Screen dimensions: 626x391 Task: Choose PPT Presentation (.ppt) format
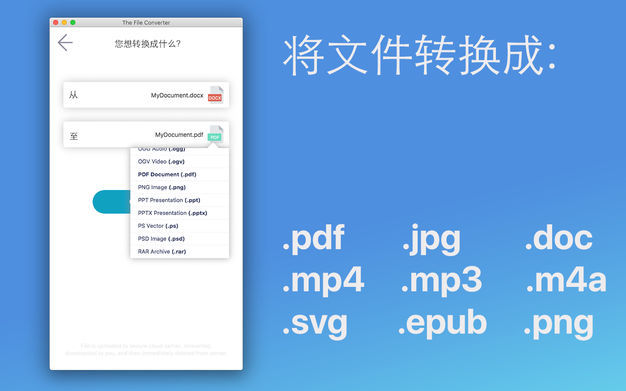coord(180,200)
